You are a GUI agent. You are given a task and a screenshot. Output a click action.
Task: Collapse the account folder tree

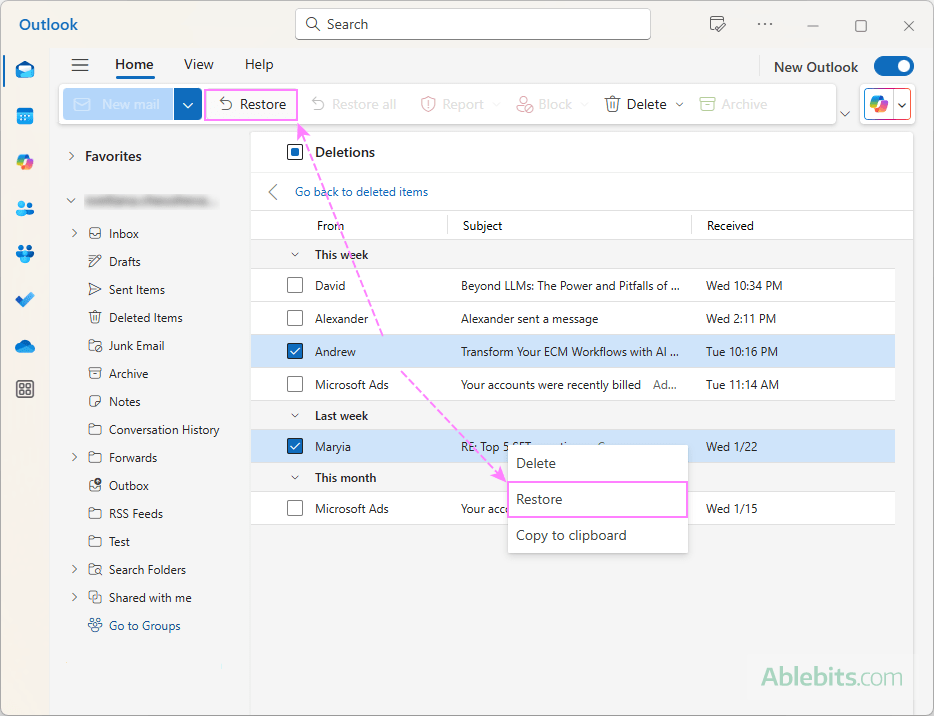pos(71,201)
